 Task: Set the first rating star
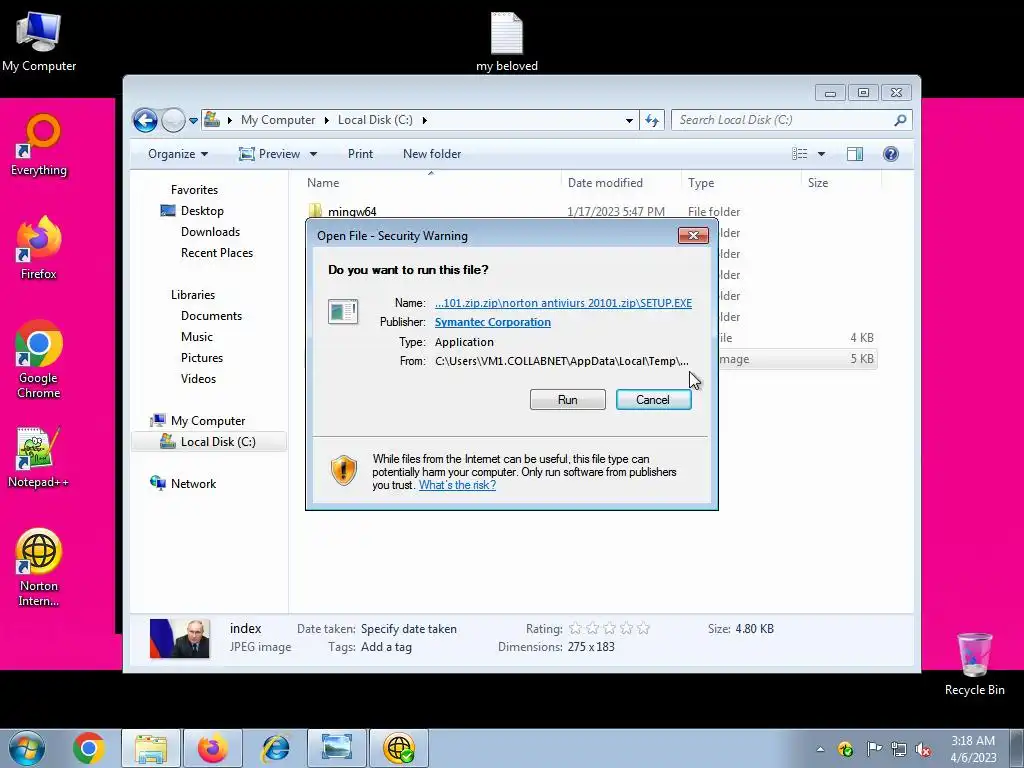575,628
